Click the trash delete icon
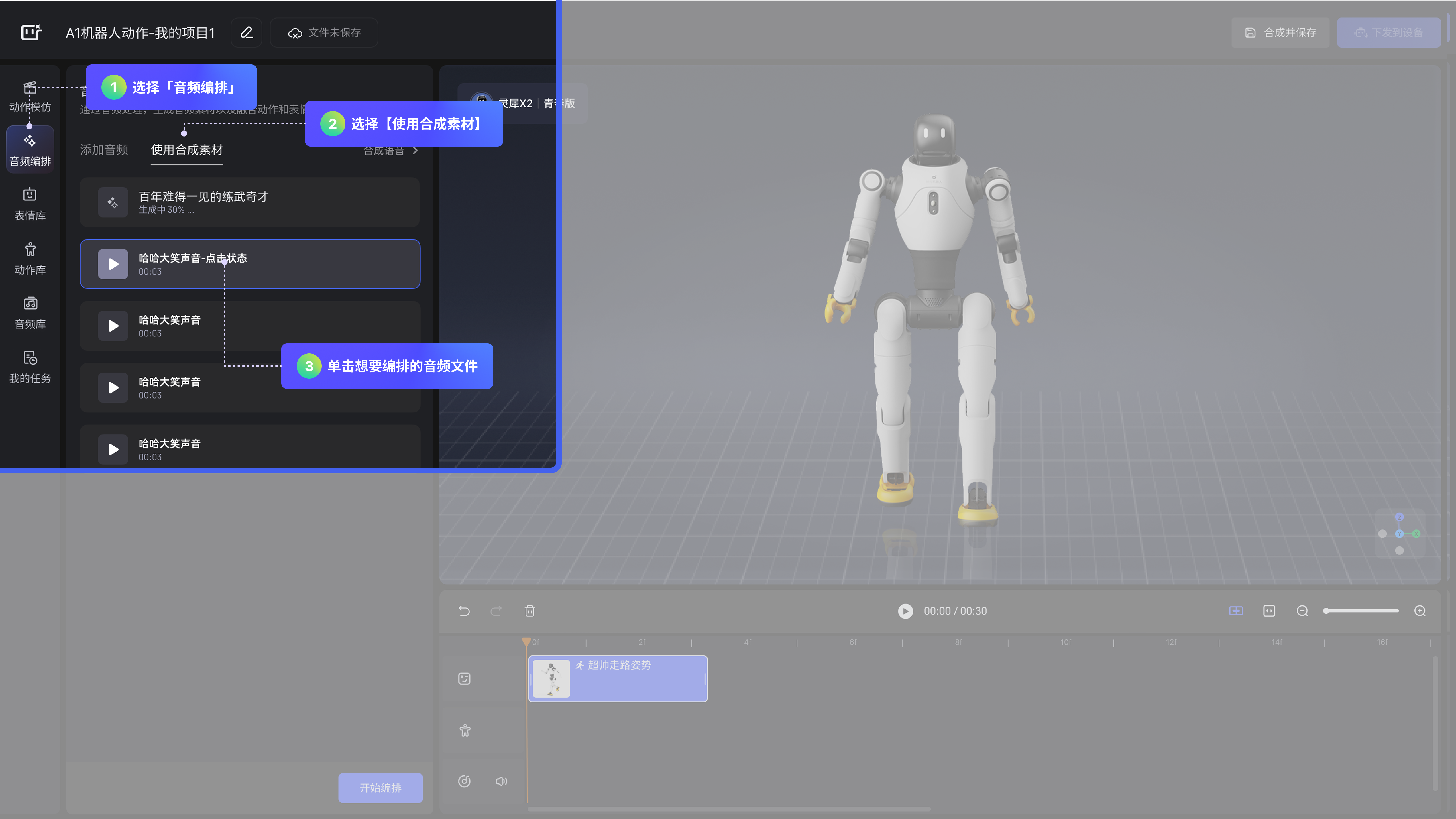Image resolution: width=1456 pixels, height=819 pixels. [x=530, y=611]
